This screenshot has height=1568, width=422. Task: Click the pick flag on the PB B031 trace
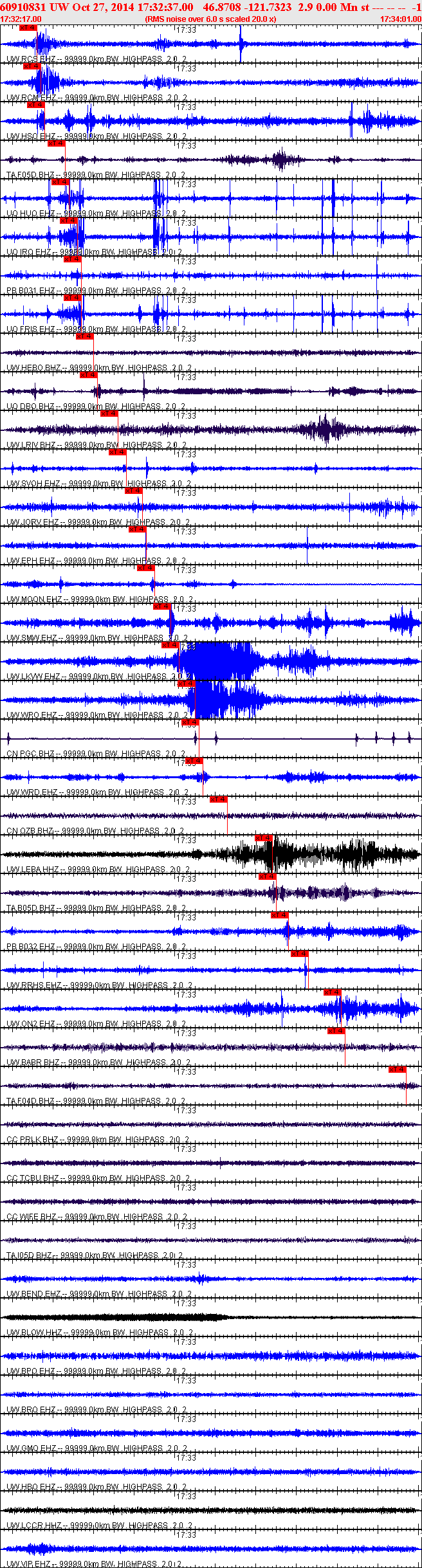(73, 259)
